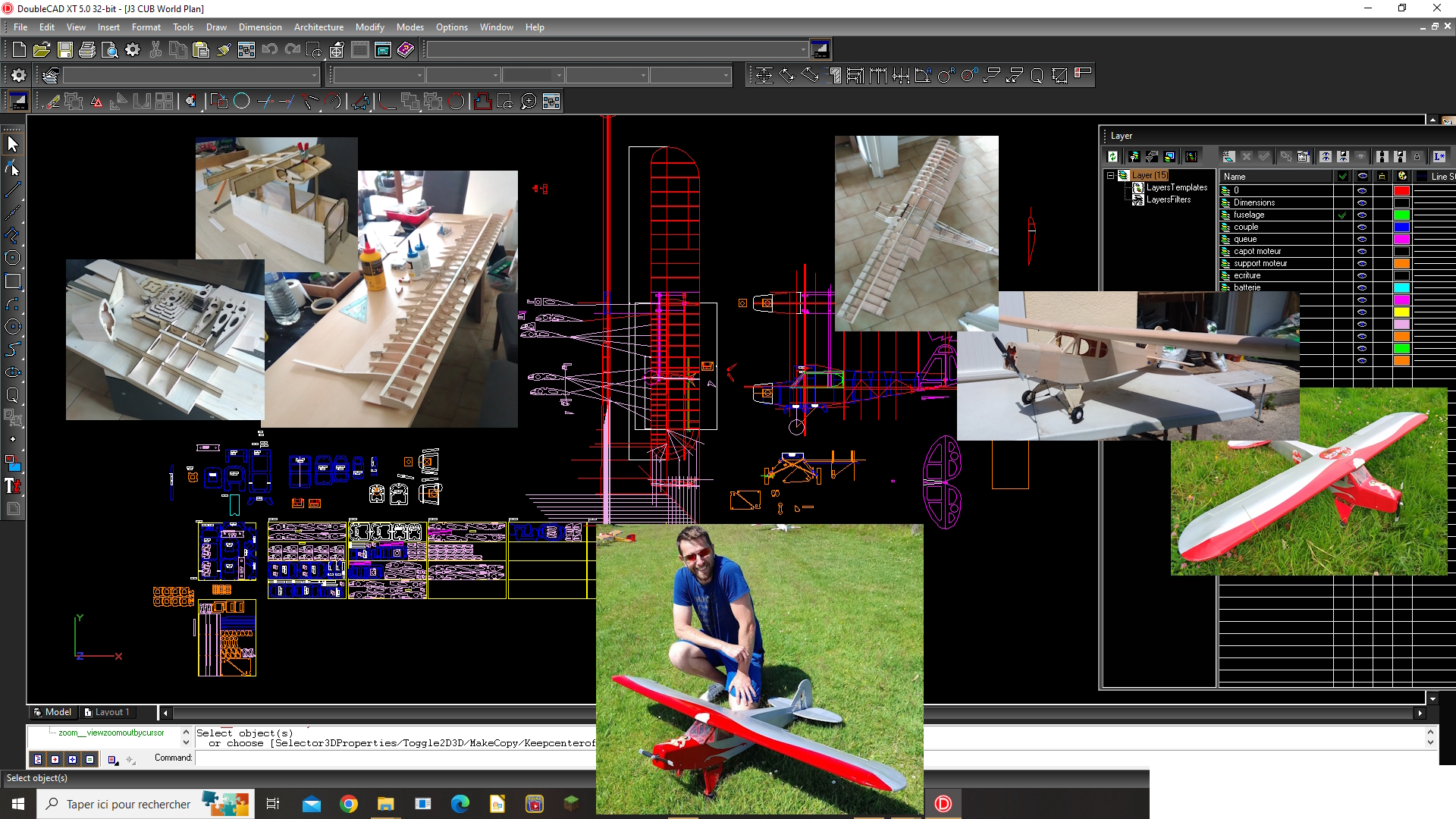Open the layer selection dropdown in toolbar
Image resolution: width=1456 pixels, height=819 pixels.
315,75
